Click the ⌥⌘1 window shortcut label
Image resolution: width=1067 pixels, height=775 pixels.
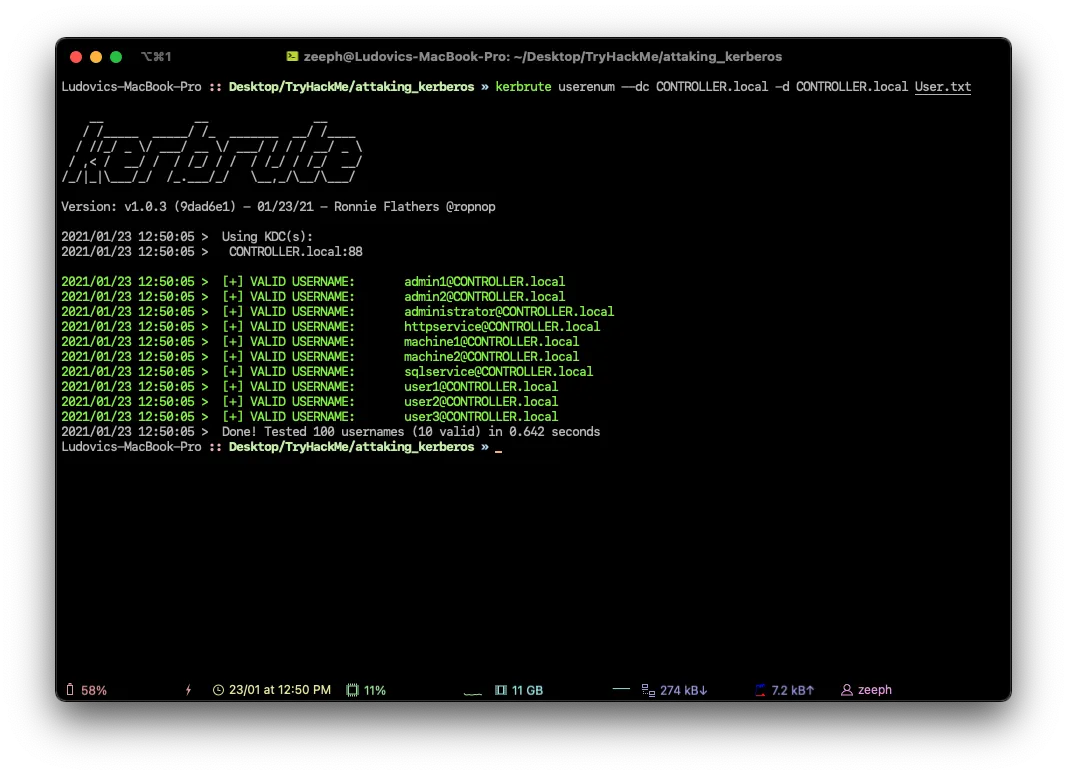tap(156, 57)
